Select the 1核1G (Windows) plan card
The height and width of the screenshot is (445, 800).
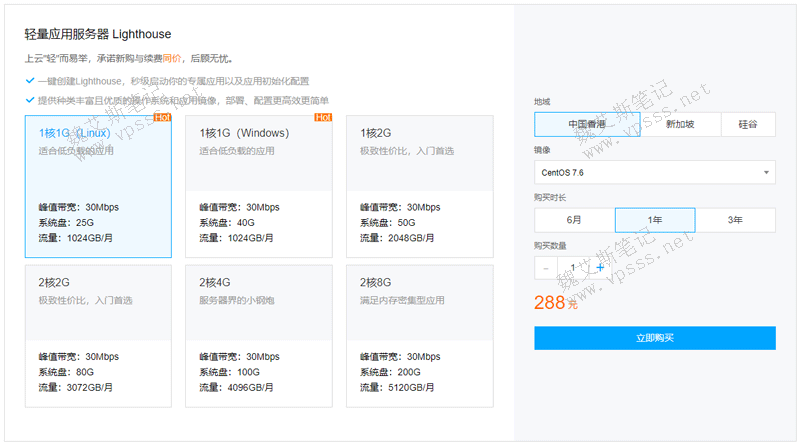259,186
